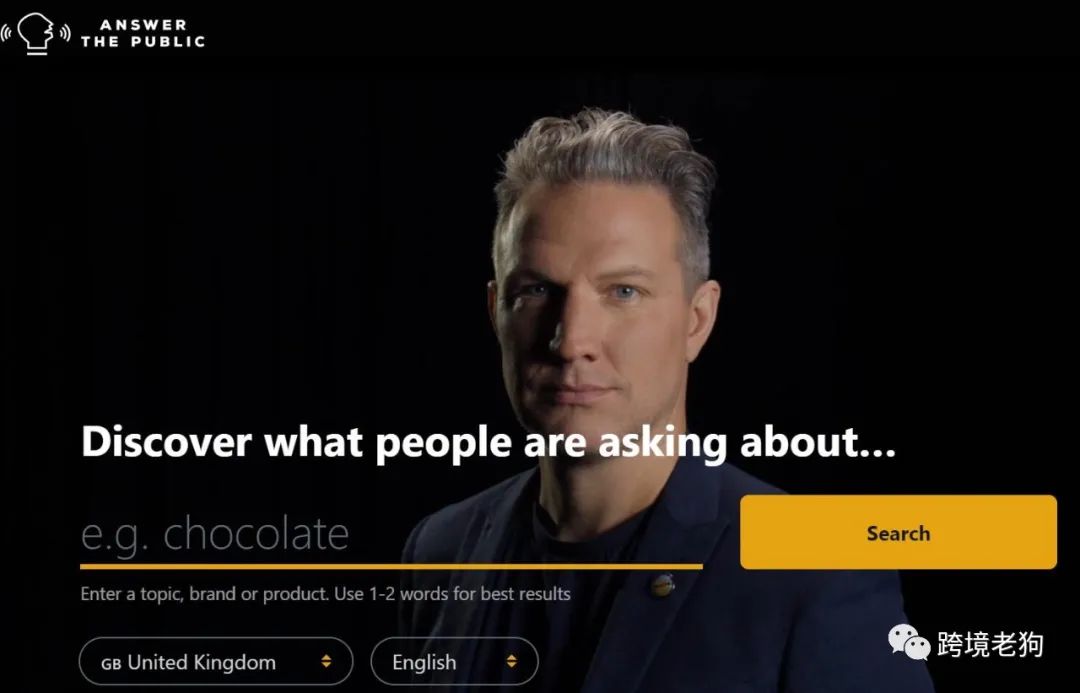Click the "Discover what people are asking about" heading
Screen dimensions: 1080x693
(488, 442)
